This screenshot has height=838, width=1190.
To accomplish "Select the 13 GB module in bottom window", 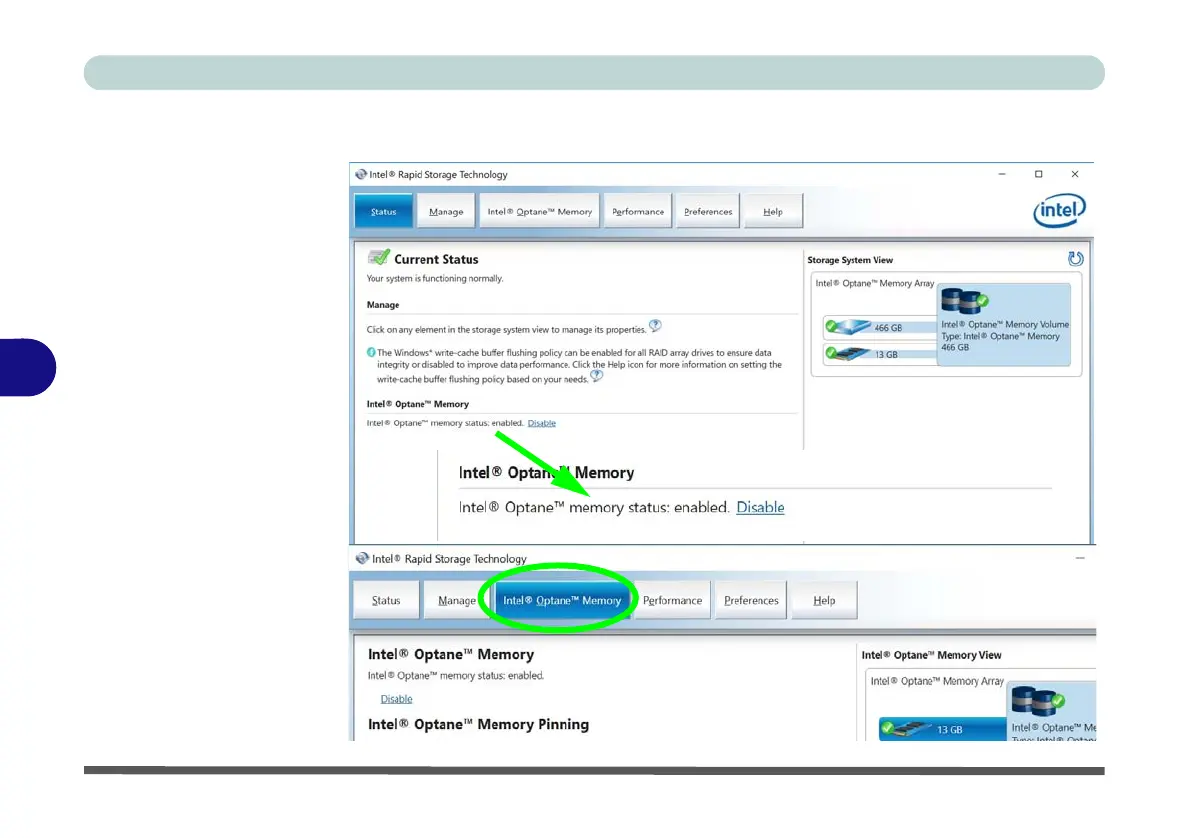I will pyautogui.click(x=943, y=729).
